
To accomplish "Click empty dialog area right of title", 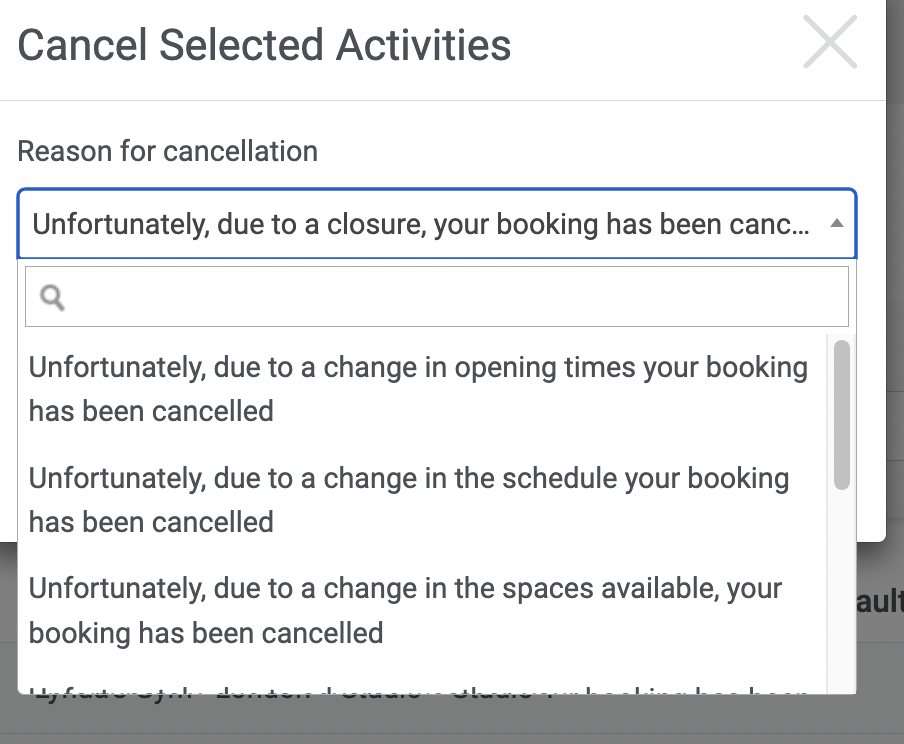I will point(657,46).
